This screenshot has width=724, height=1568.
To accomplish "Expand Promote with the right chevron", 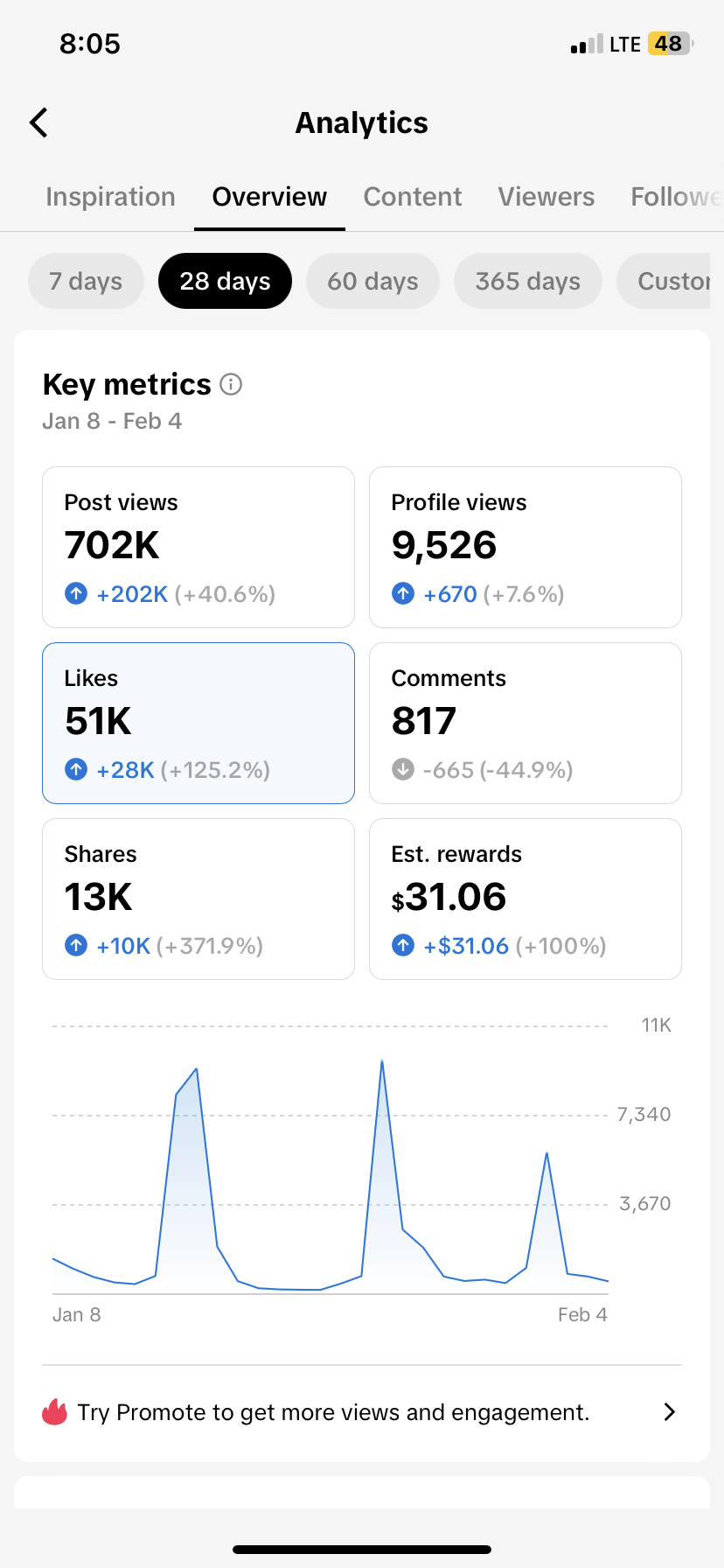I will click(669, 1412).
